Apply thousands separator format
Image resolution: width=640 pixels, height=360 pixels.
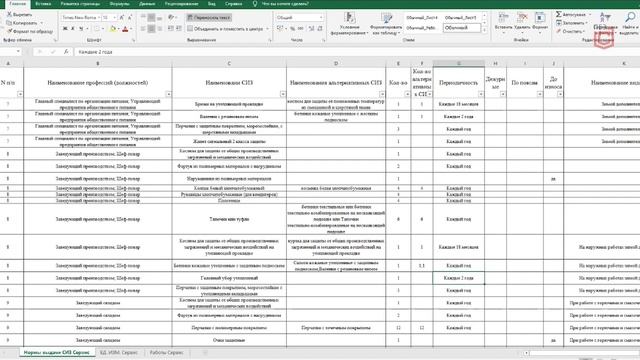point(300,29)
